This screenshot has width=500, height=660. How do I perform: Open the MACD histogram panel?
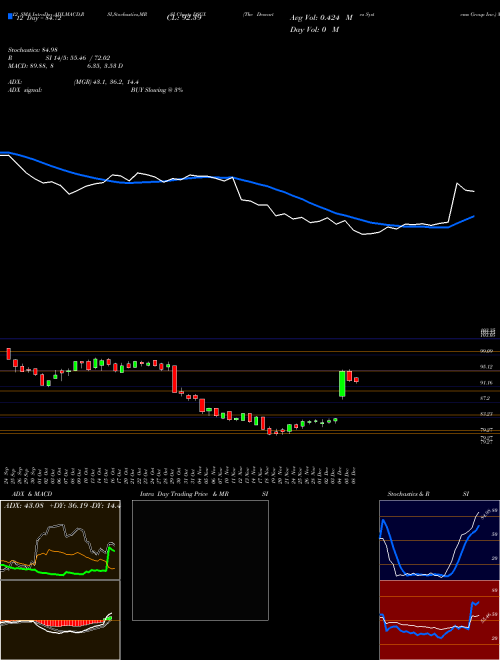coord(60,620)
